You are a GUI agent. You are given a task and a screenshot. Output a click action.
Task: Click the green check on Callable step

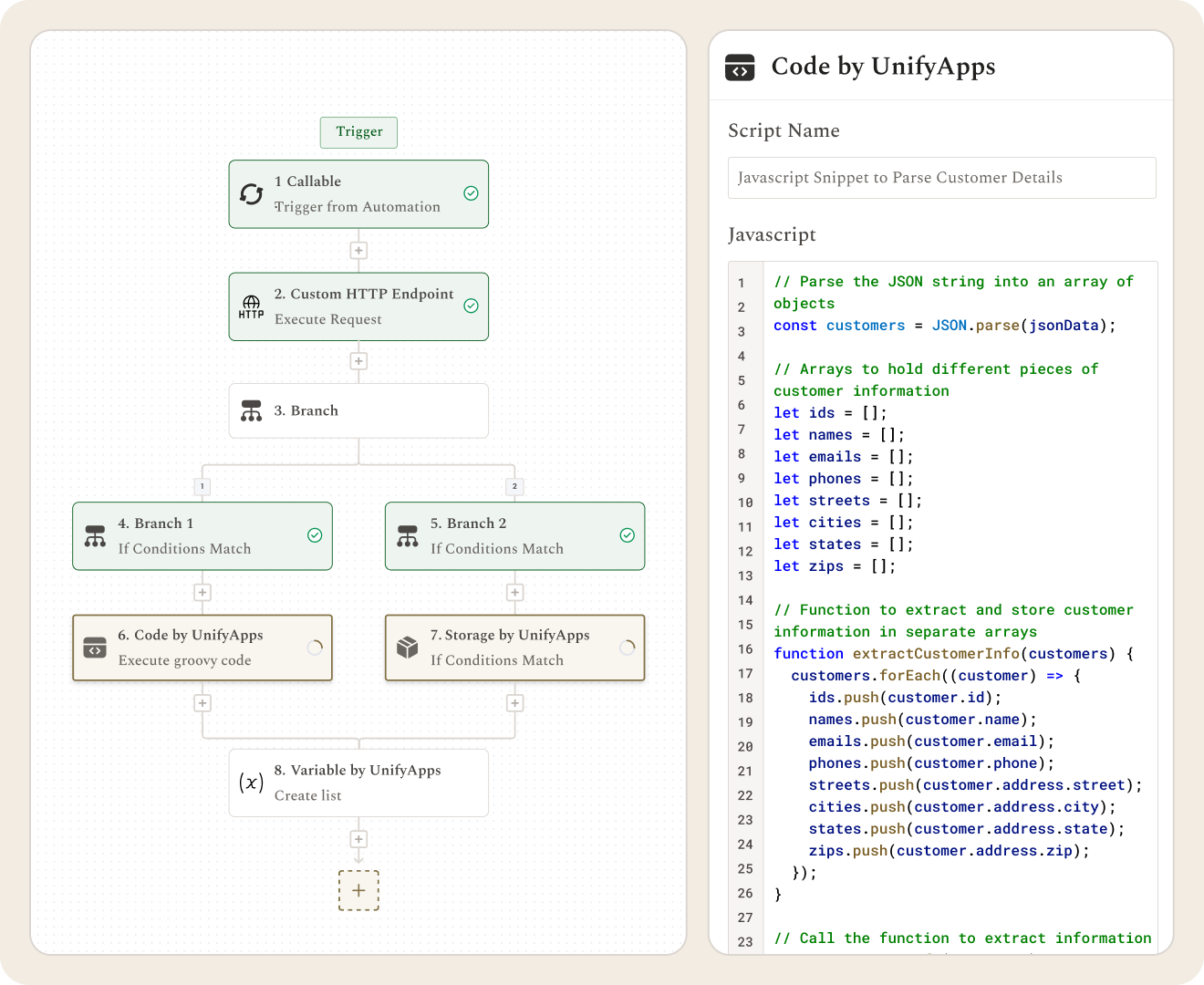coord(472,193)
